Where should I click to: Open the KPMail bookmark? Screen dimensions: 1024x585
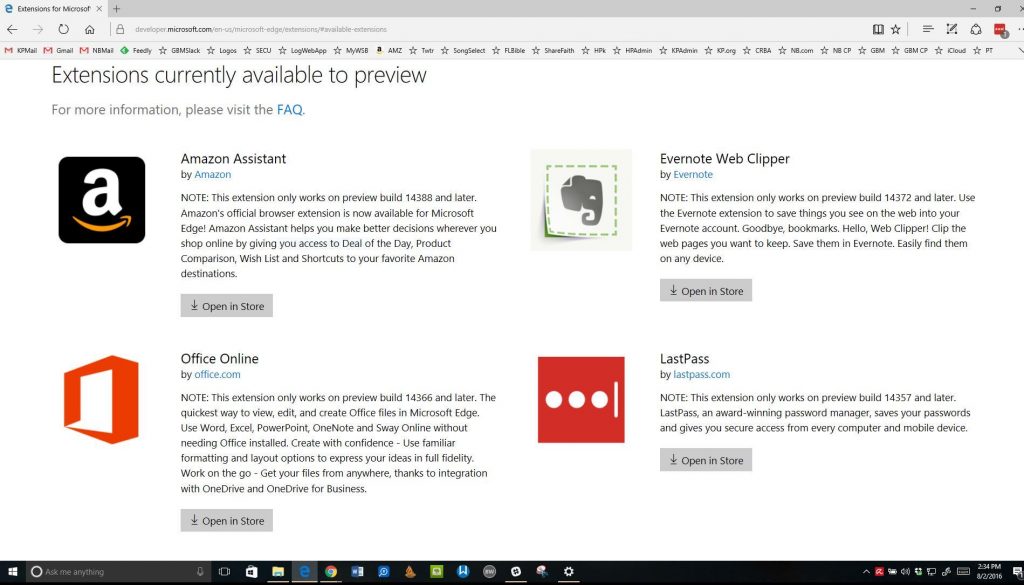(21, 50)
